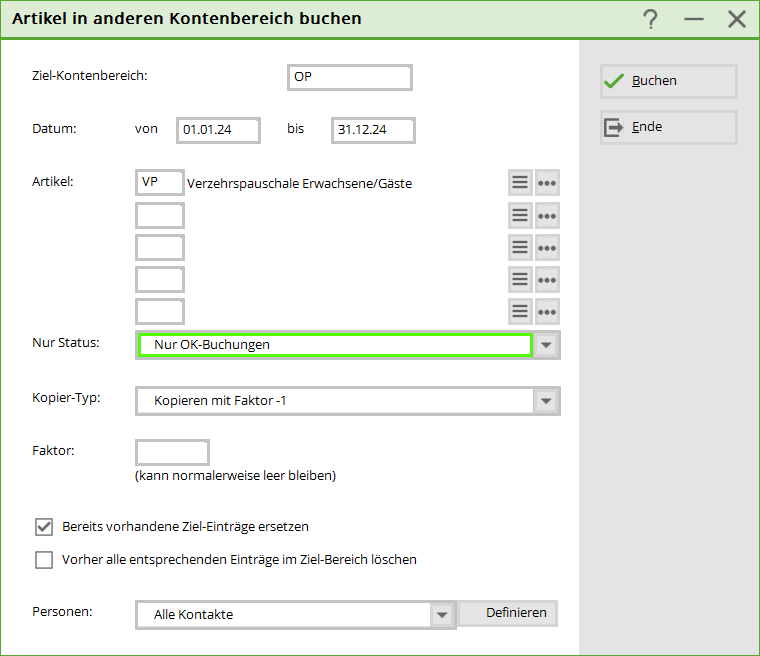The height and width of the screenshot is (656, 760).
Task: Enable 'Vorher alle entsprechenden Einträge im Ziel-Bereich löschen'
Action: [x=44, y=560]
